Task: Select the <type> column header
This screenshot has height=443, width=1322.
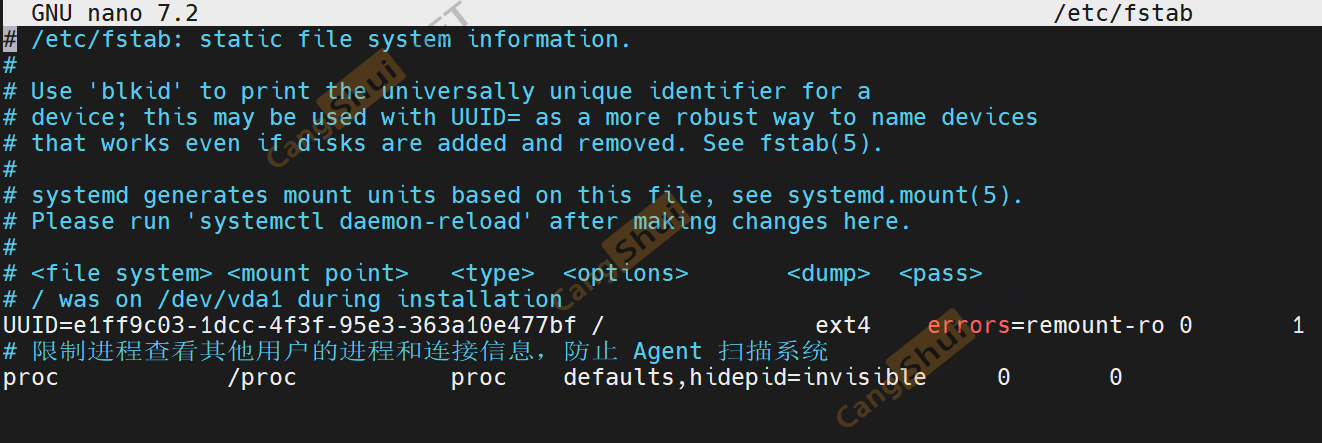Action: click(x=492, y=274)
